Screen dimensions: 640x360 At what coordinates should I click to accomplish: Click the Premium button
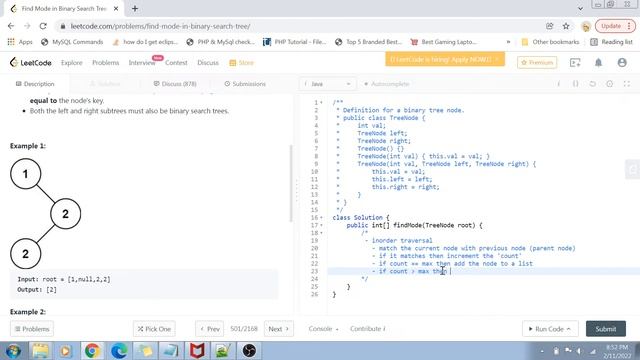[x=537, y=62]
